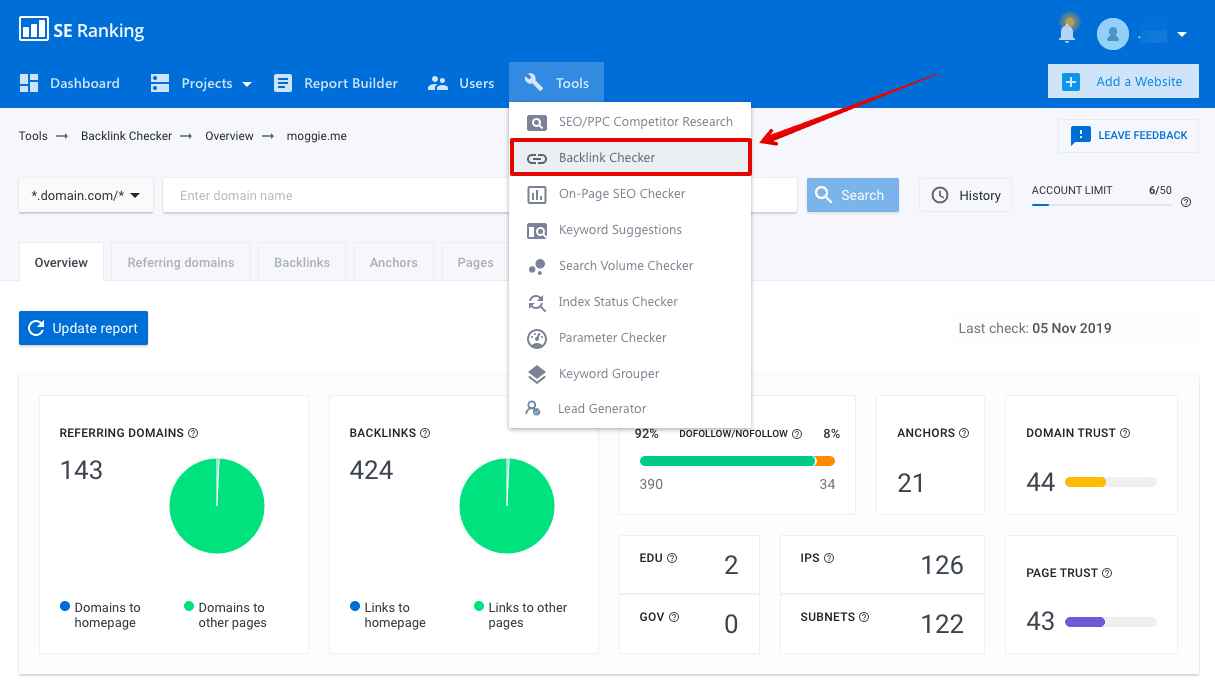Viewport: 1215px width, 686px height.
Task: Click the IPS help icon
Action: pyautogui.click(x=829, y=558)
